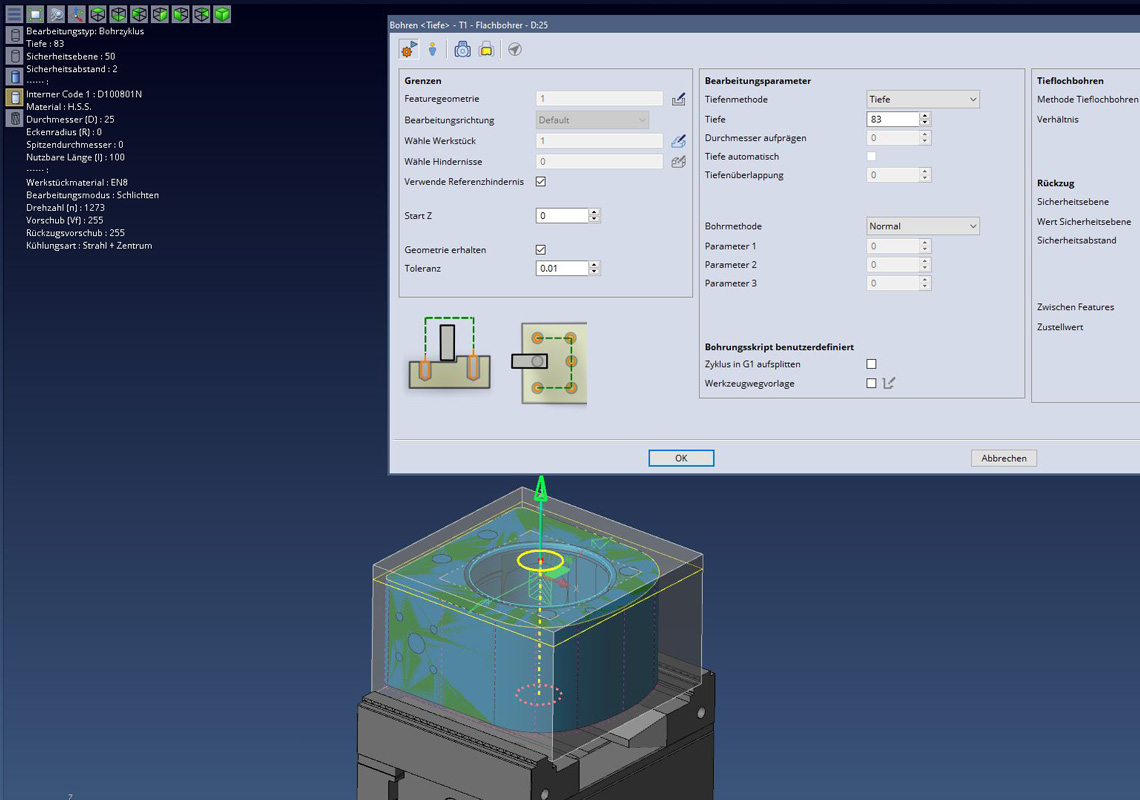Screen dimensions: 1140x800
Task: Enable Zyklus in G1 aufsplitten checkbox
Action: pyautogui.click(x=871, y=364)
